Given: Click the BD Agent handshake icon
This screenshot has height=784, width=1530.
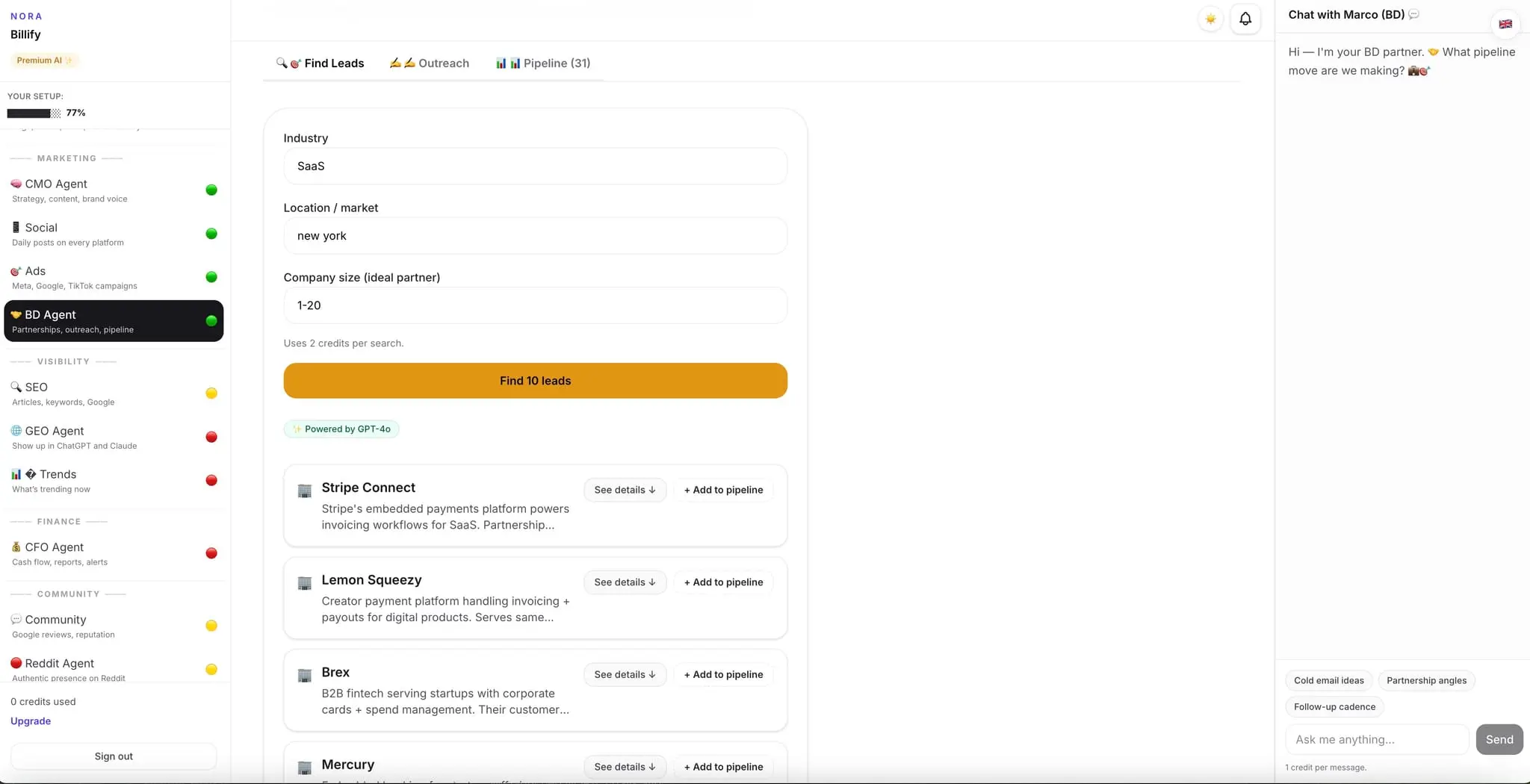Looking at the screenshot, I should (16, 314).
